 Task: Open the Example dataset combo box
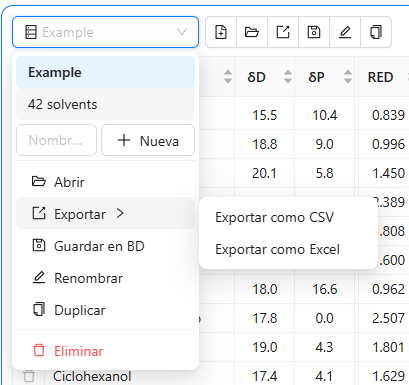click(105, 32)
